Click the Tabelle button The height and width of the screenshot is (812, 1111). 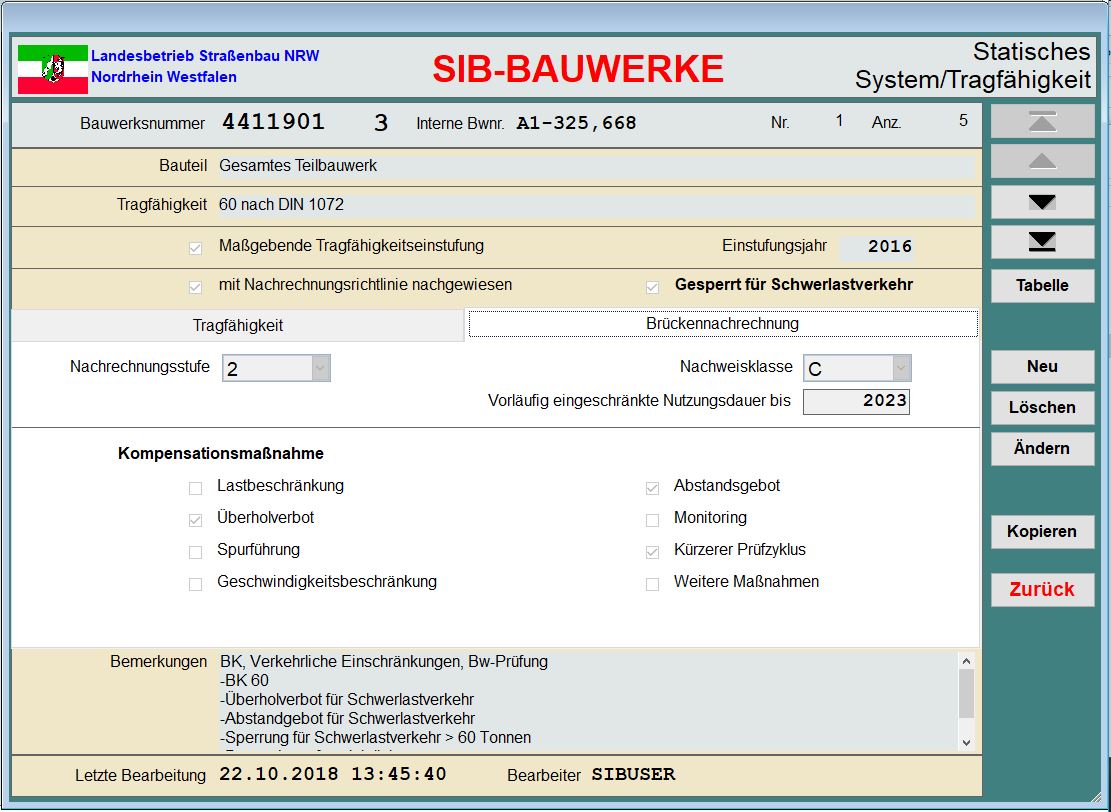tap(1042, 286)
